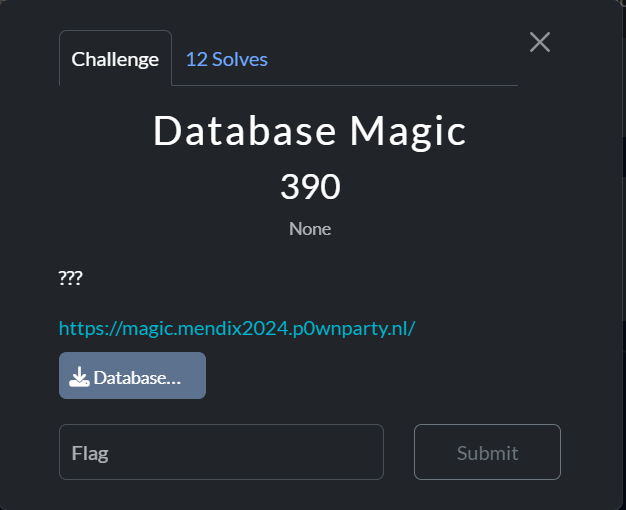Switch to the Challenge tab
The image size is (626, 510).
(115, 58)
